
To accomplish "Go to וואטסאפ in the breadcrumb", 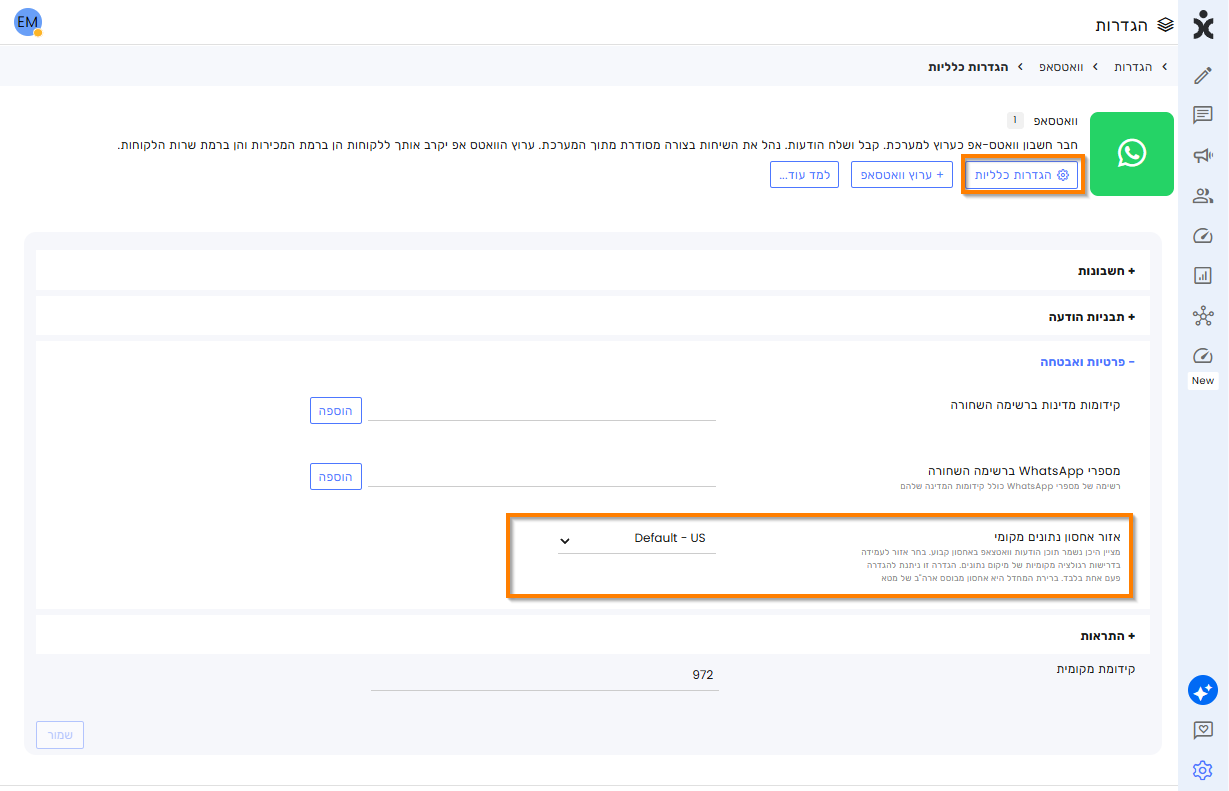I will (x=1063, y=66).
